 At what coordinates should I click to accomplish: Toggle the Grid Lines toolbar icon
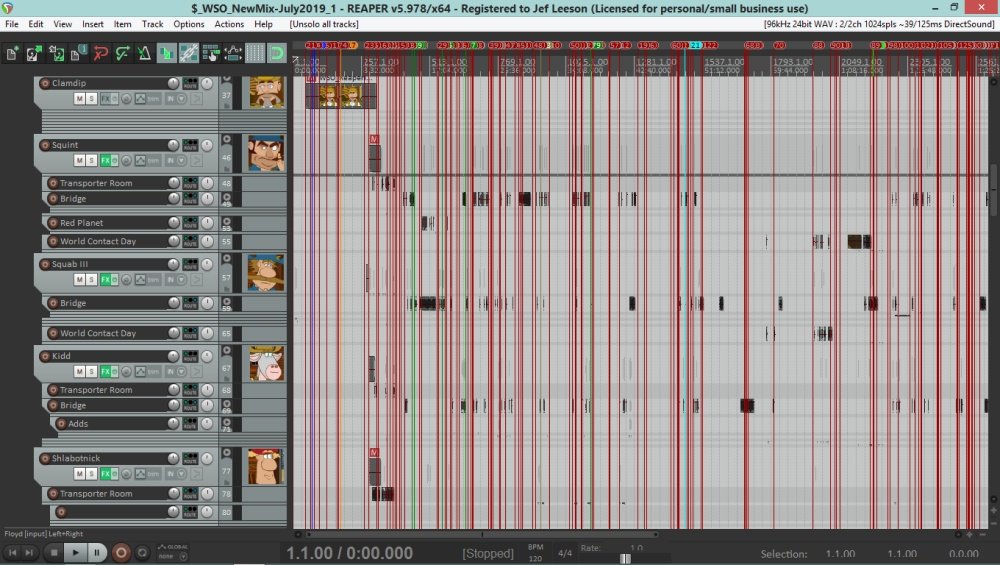[x=255, y=53]
